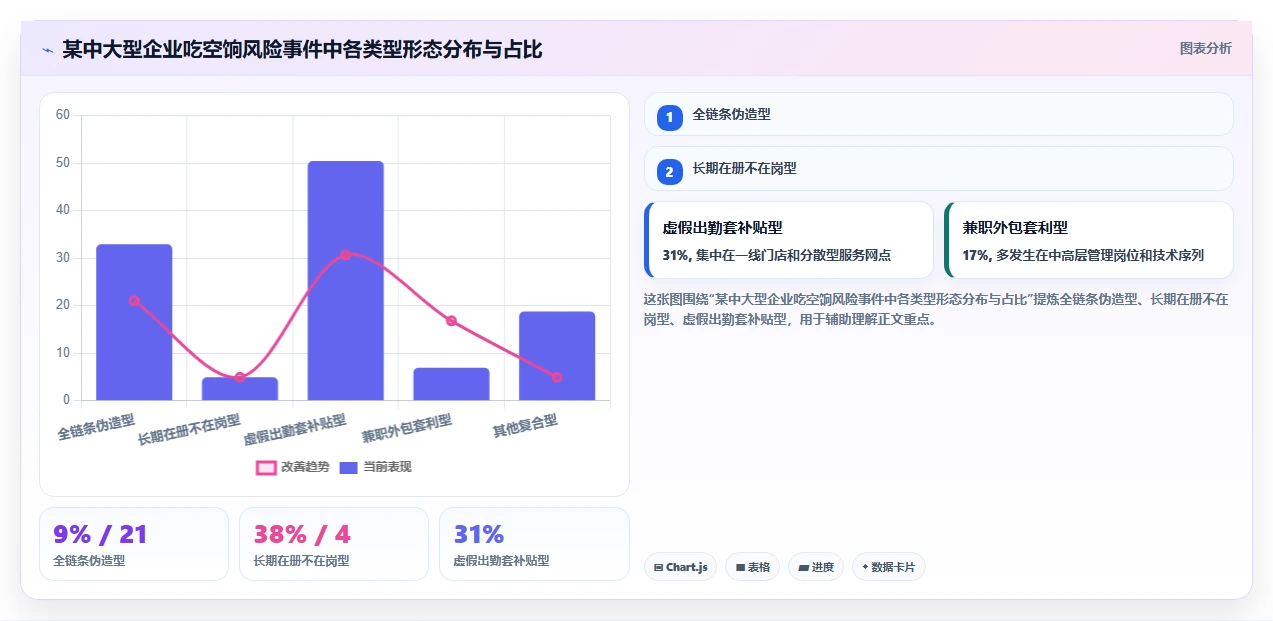Click the 数据卡片 tag chip
The width and height of the screenshot is (1273, 621).
tap(889, 567)
